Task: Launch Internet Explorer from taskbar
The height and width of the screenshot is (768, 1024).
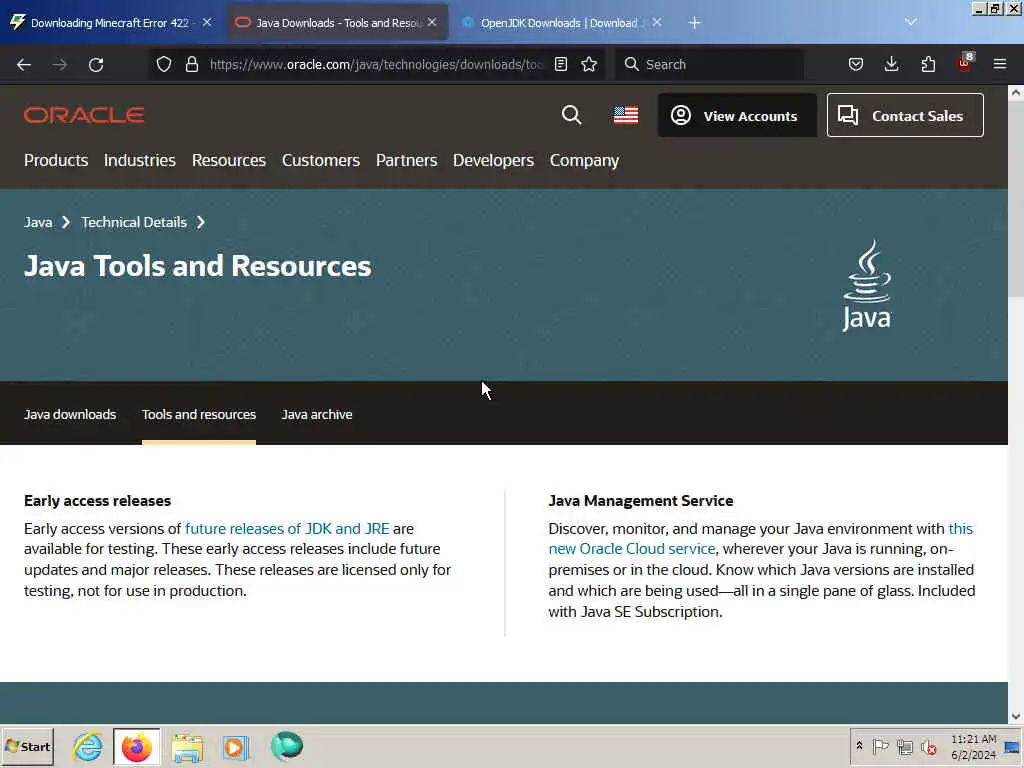Action: click(x=88, y=746)
